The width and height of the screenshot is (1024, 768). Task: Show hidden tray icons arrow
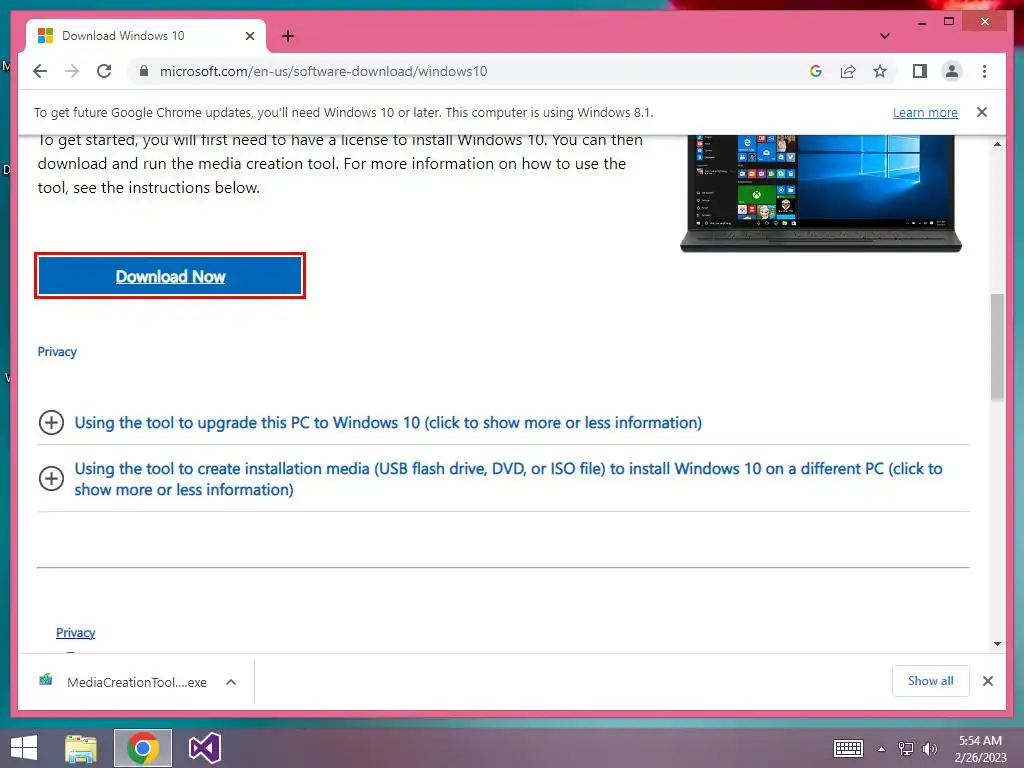point(882,749)
